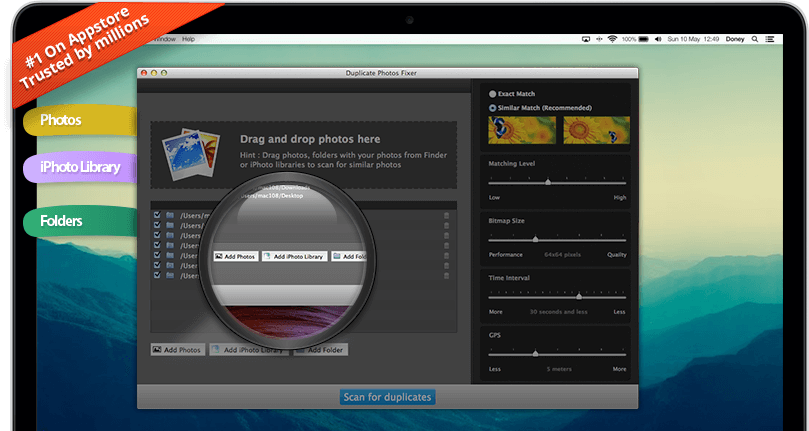Image resolution: width=809 pixels, height=431 pixels.
Task: Uncheck the last folder row checkbox
Action: coord(157,275)
